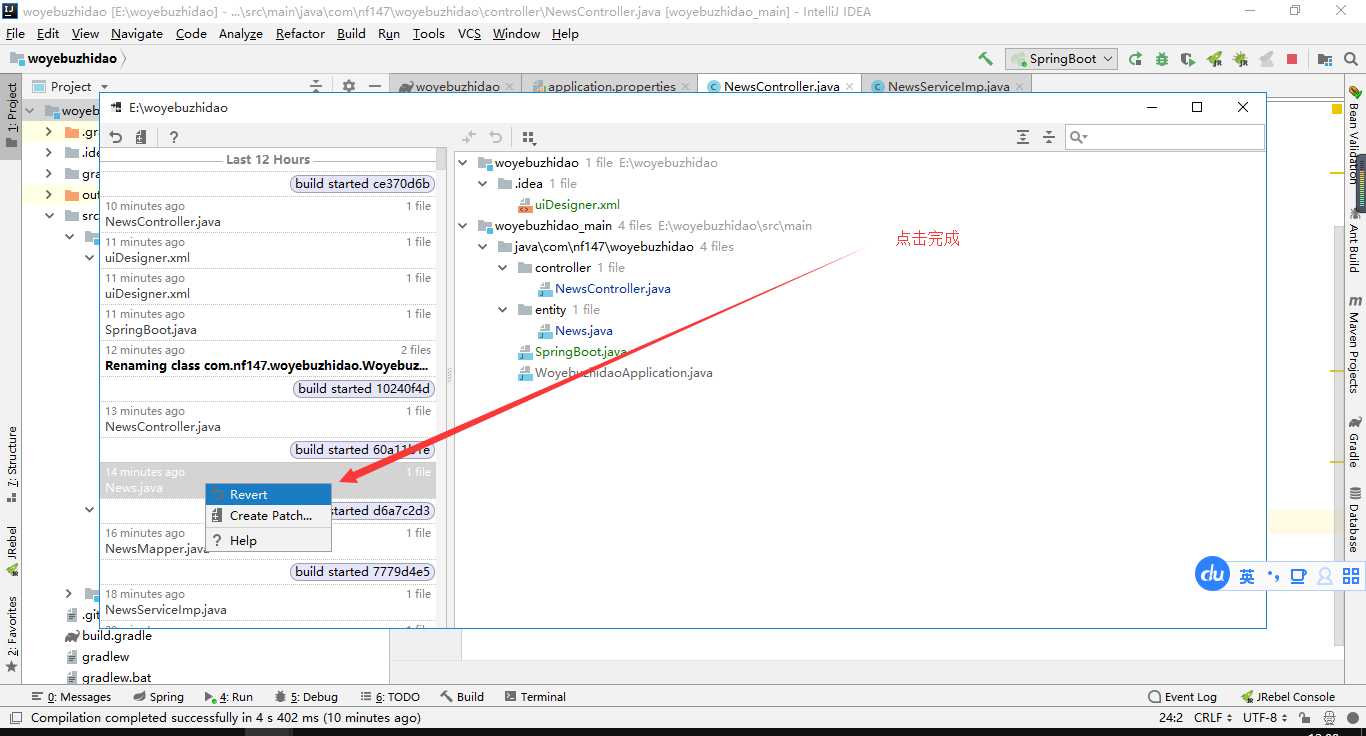Click the Create Patch icon in Local History toolbar

141,137
